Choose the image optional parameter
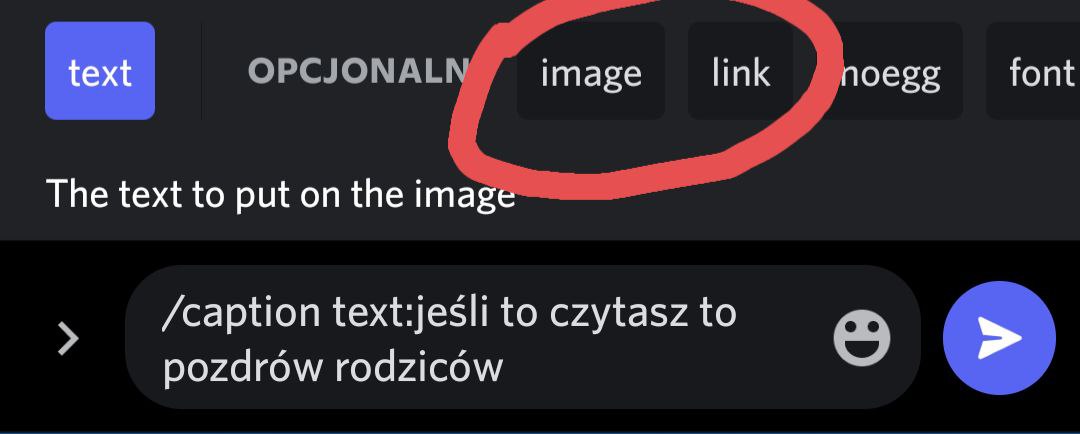The image size is (1080, 434). click(591, 71)
